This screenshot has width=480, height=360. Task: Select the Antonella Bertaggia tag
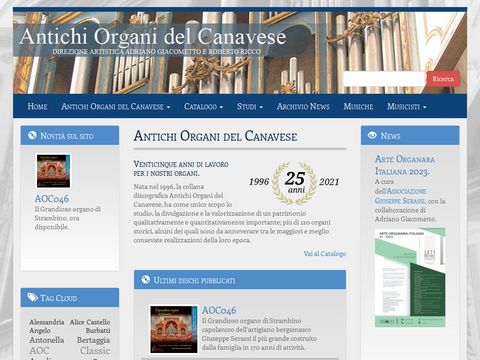tap(70, 340)
